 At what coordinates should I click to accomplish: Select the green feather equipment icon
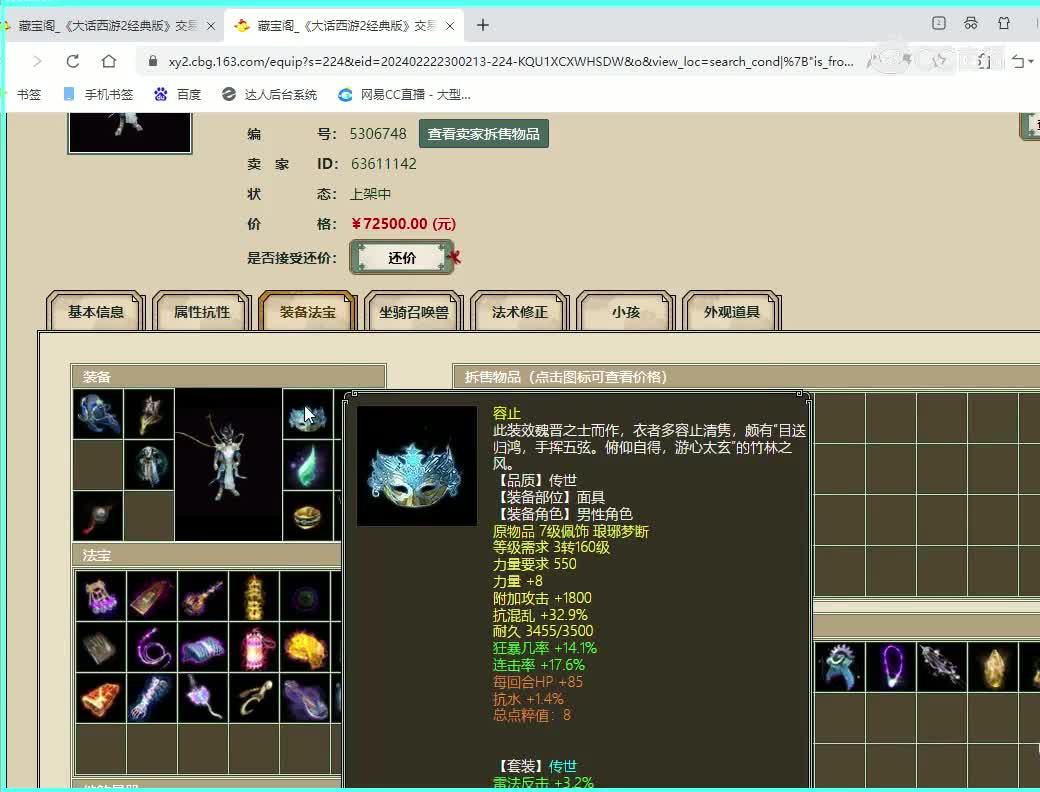click(308, 466)
